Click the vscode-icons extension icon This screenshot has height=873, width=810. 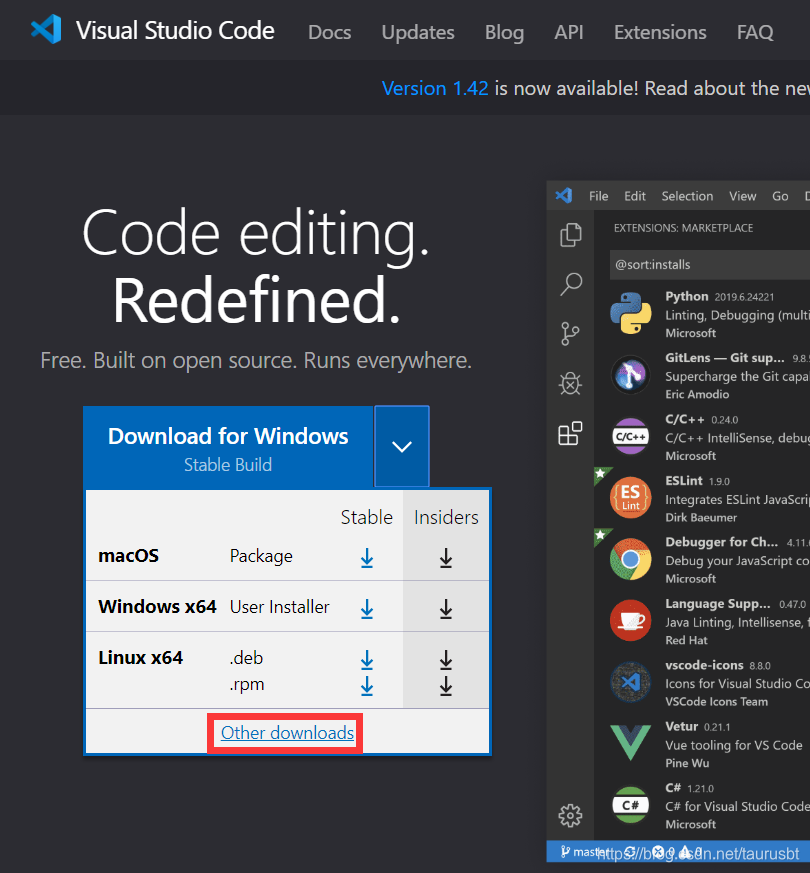pos(631,682)
